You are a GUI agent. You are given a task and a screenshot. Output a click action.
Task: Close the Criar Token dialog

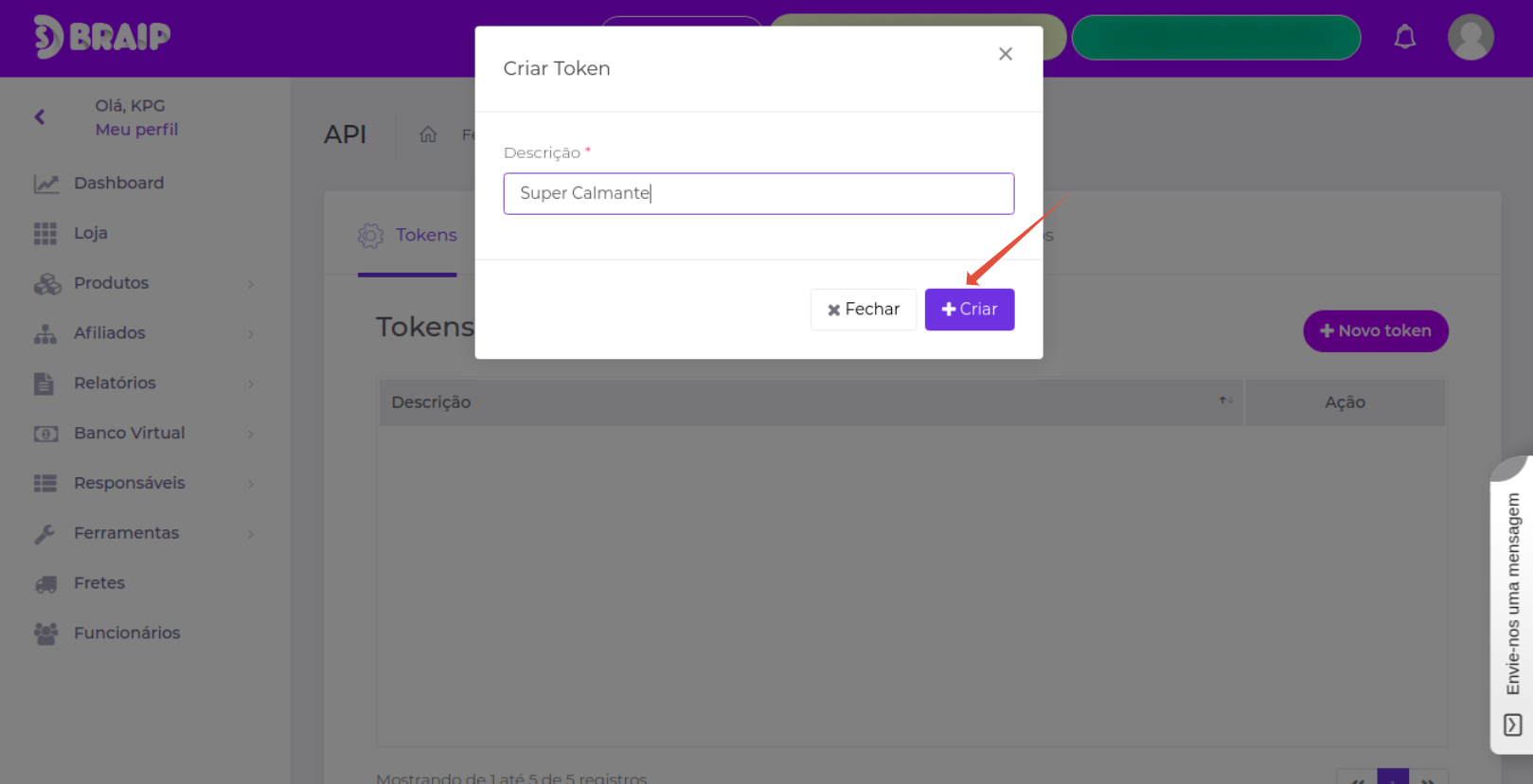tap(1006, 54)
